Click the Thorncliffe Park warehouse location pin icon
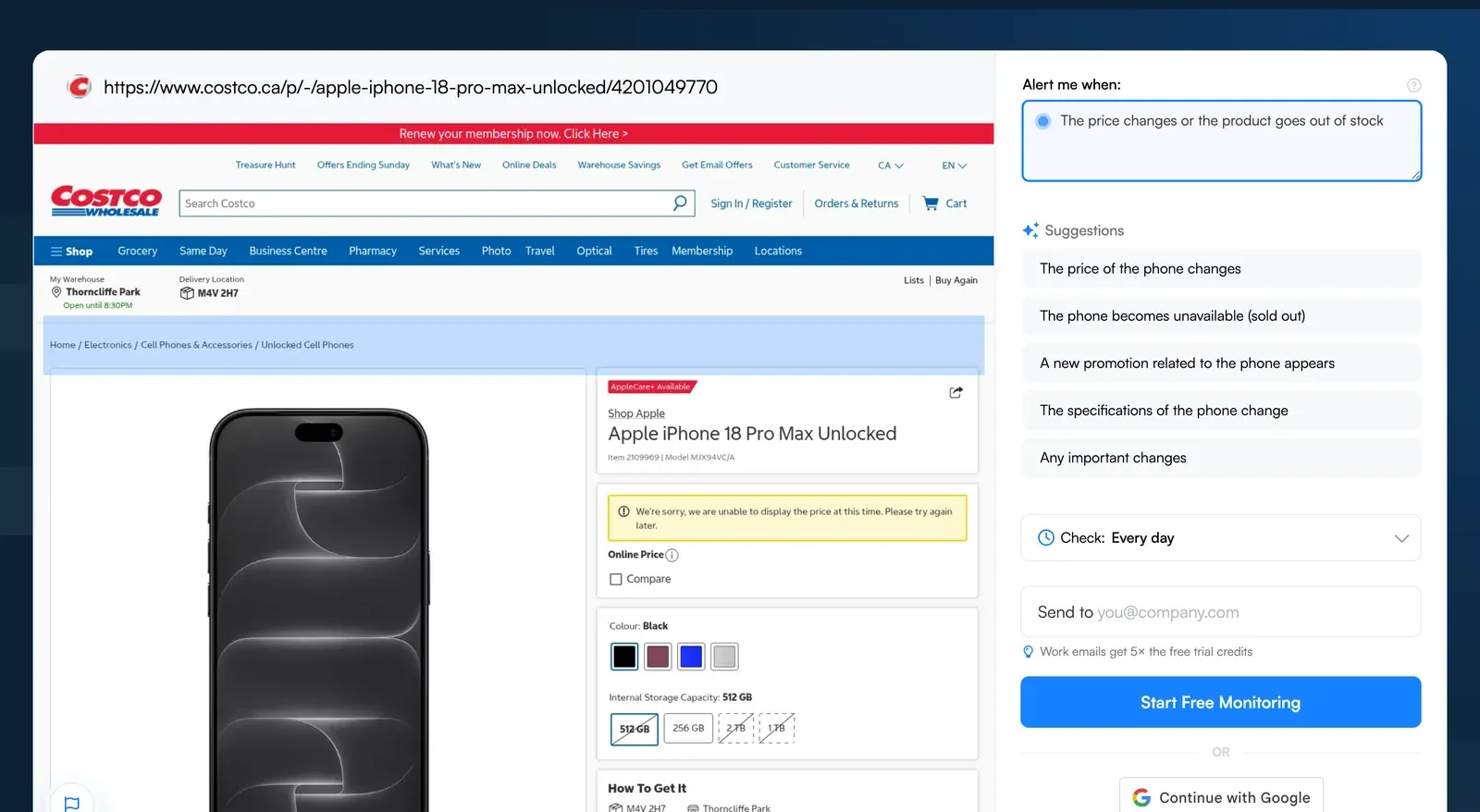This screenshot has height=812, width=1480. (x=56, y=291)
